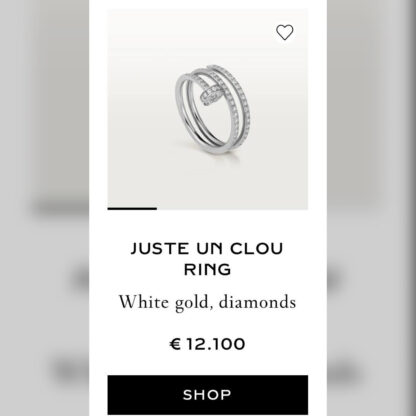This screenshot has height=416, width=416.
Task: Click the SHOP button
Action: 208,395
